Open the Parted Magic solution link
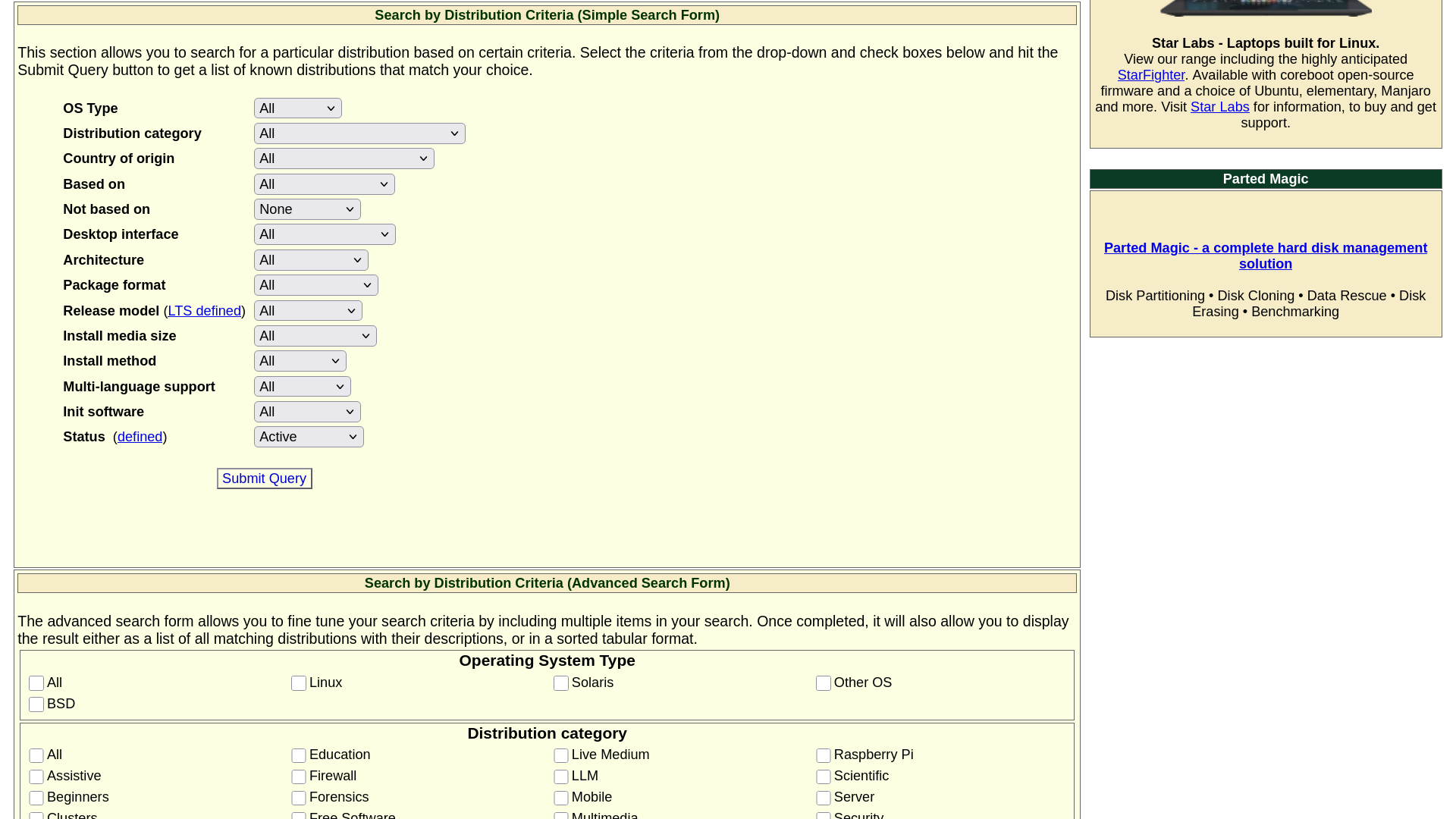The image size is (1456, 819). [x=1265, y=256]
